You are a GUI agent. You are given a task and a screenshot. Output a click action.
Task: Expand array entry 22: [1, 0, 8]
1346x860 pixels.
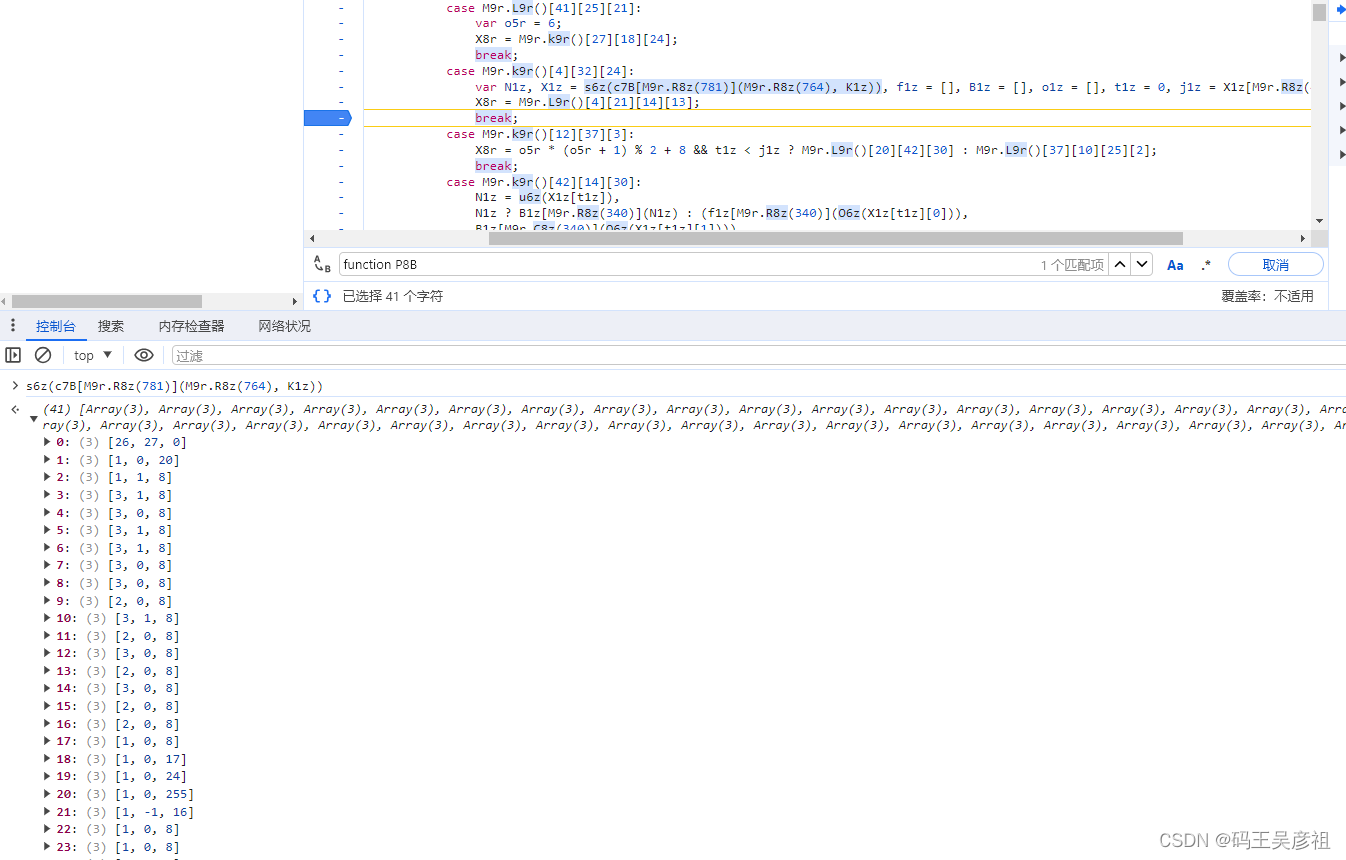point(47,829)
